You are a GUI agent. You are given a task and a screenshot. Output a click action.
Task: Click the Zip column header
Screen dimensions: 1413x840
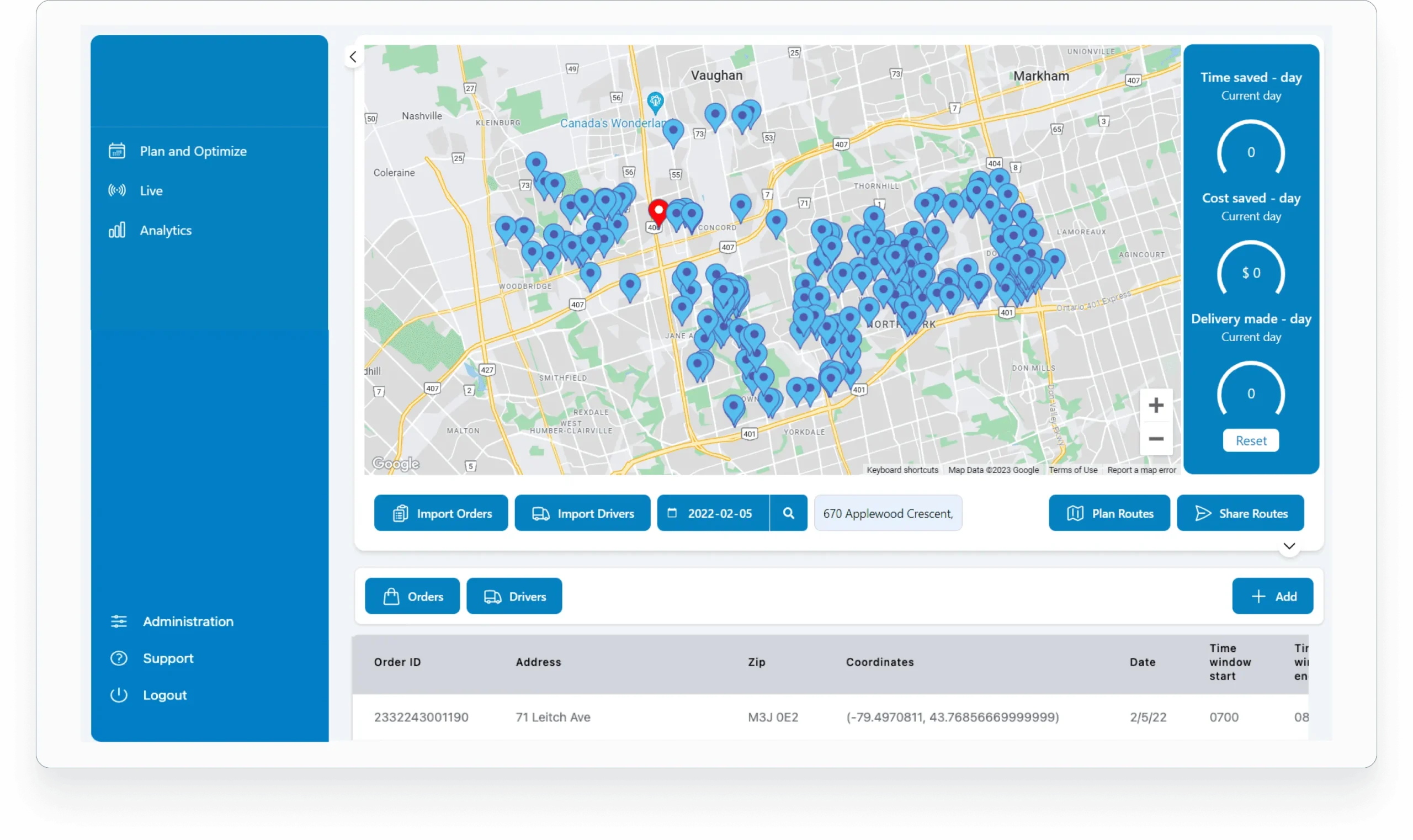(756, 662)
